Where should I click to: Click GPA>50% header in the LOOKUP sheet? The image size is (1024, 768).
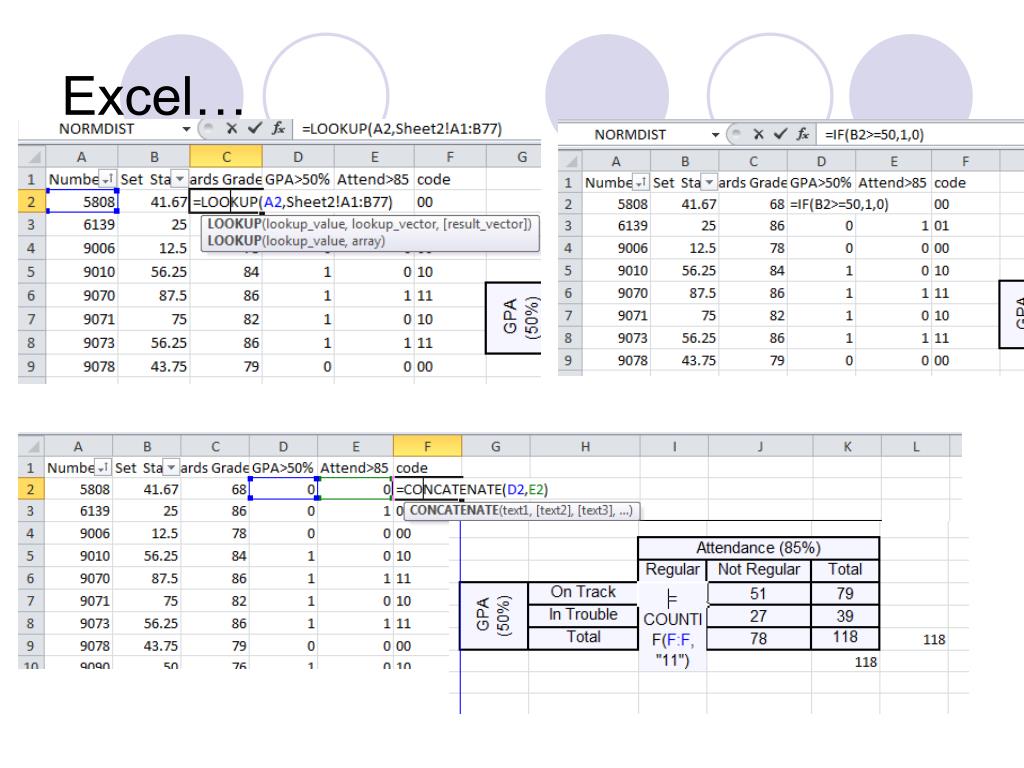tap(297, 179)
